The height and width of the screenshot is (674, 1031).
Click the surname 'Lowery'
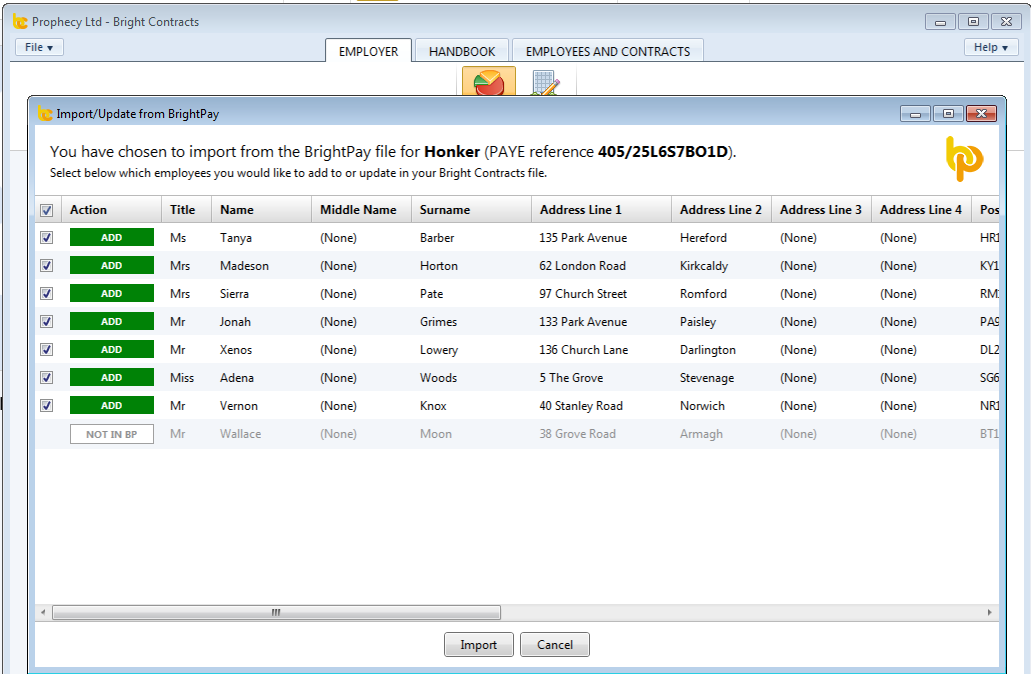tap(439, 350)
